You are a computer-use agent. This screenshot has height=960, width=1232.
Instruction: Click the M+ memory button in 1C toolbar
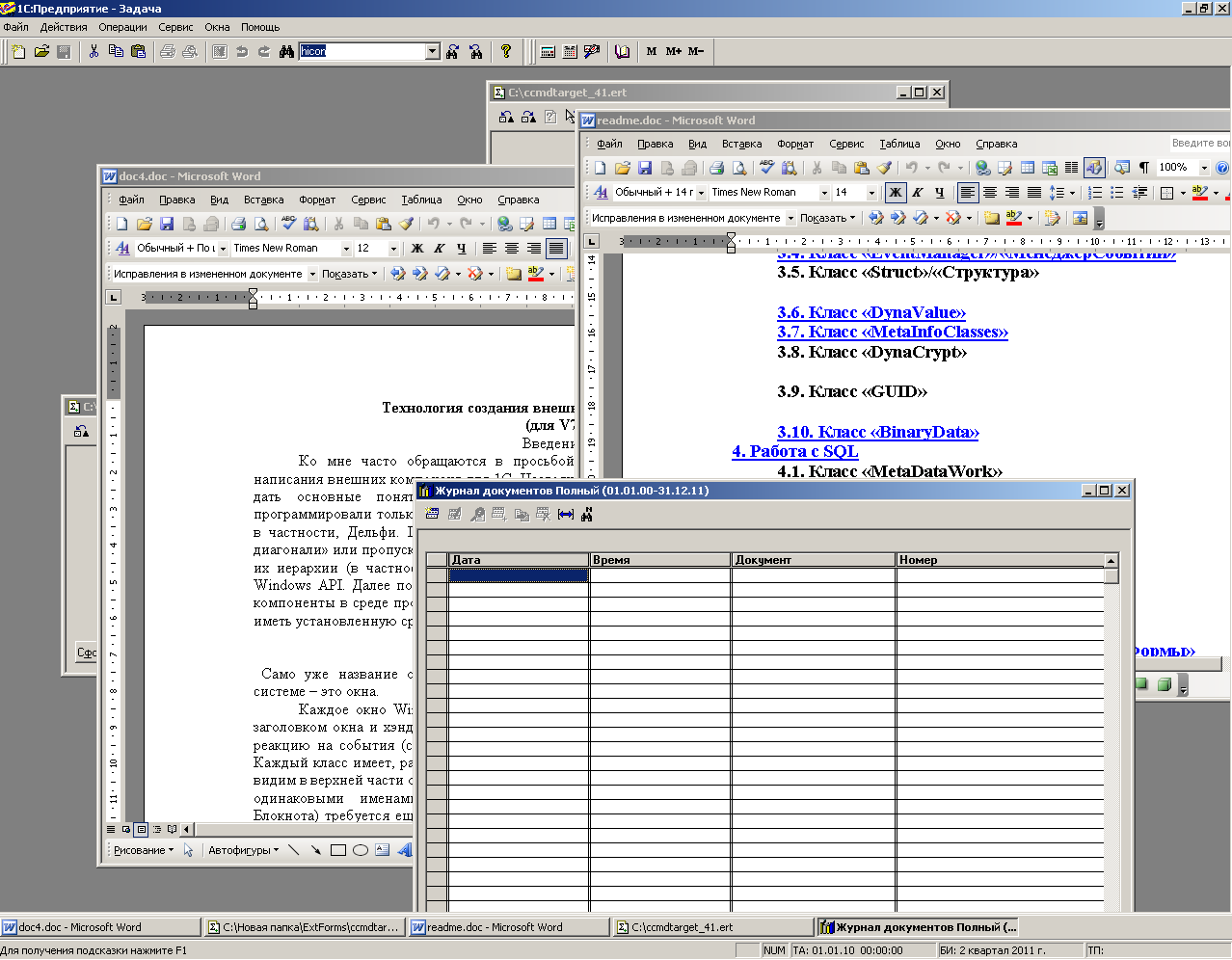(x=673, y=52)
